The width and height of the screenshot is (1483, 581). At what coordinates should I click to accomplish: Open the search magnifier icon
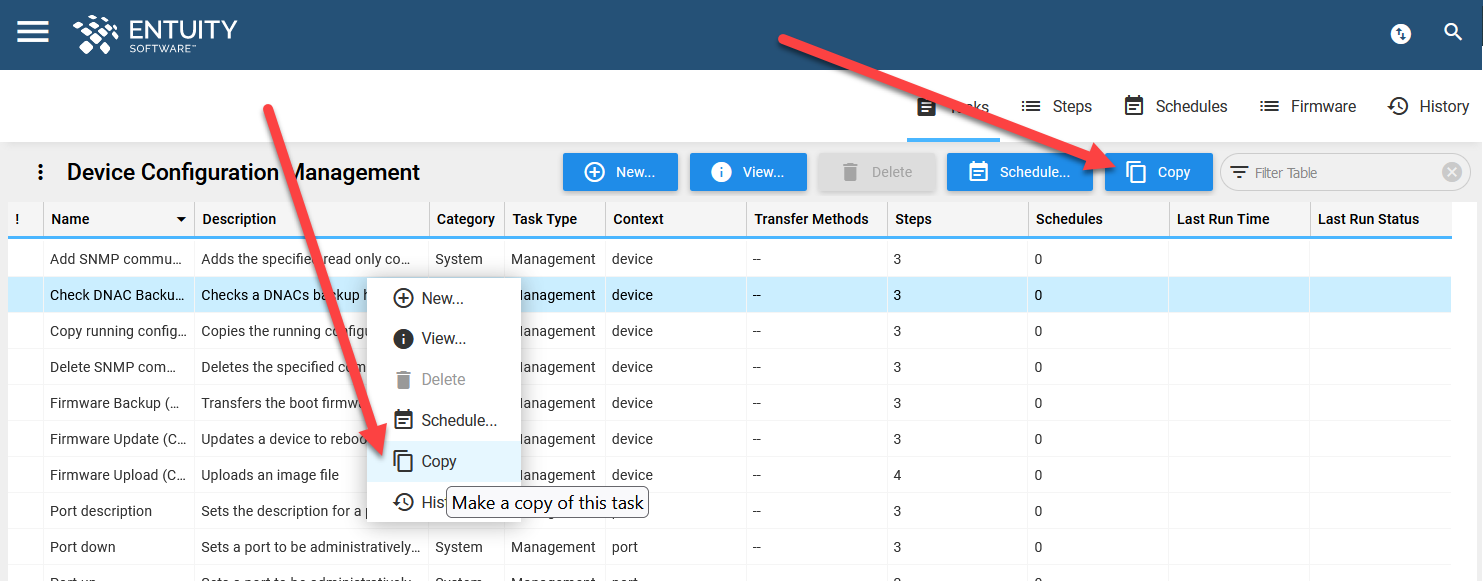pos(1453,32)
